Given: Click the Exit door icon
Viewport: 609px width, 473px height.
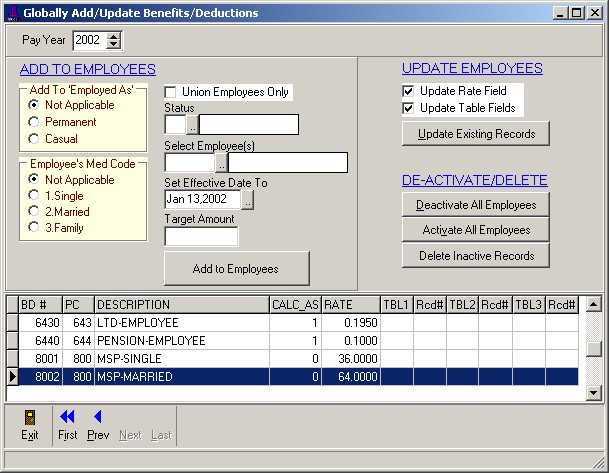Looking at the screenshot, I should click(x=30, y=418).
